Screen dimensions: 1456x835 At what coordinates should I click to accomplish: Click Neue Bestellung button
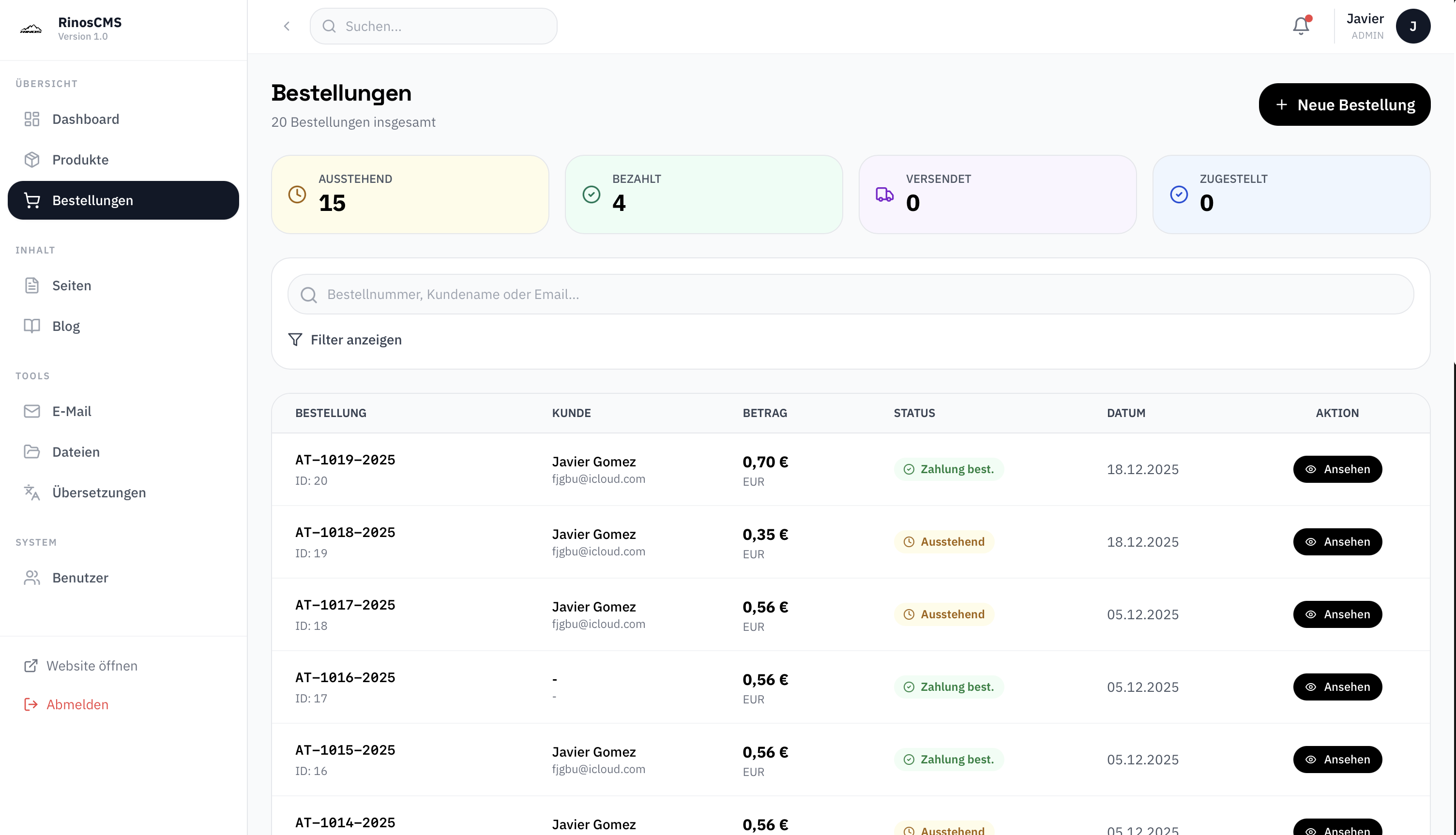click(1344, 105)
